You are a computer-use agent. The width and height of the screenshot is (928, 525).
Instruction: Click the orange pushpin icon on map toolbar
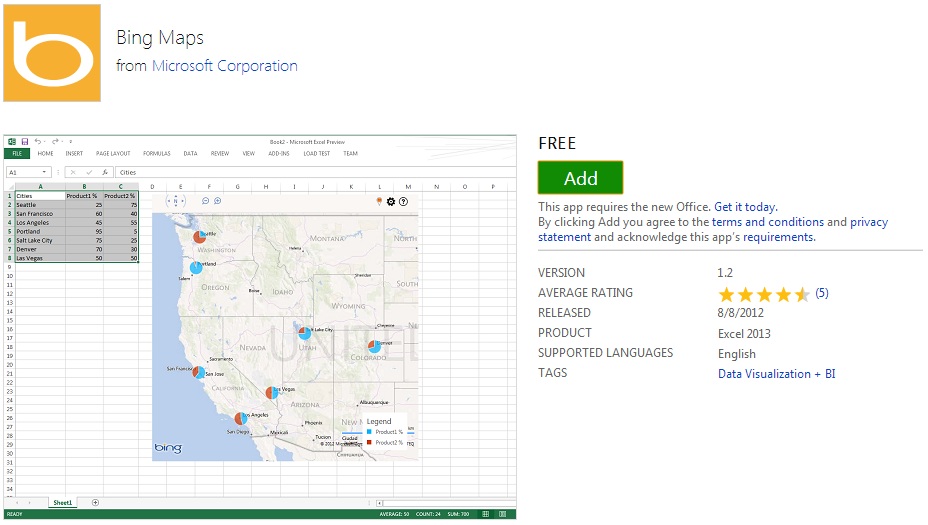point(379,202)
